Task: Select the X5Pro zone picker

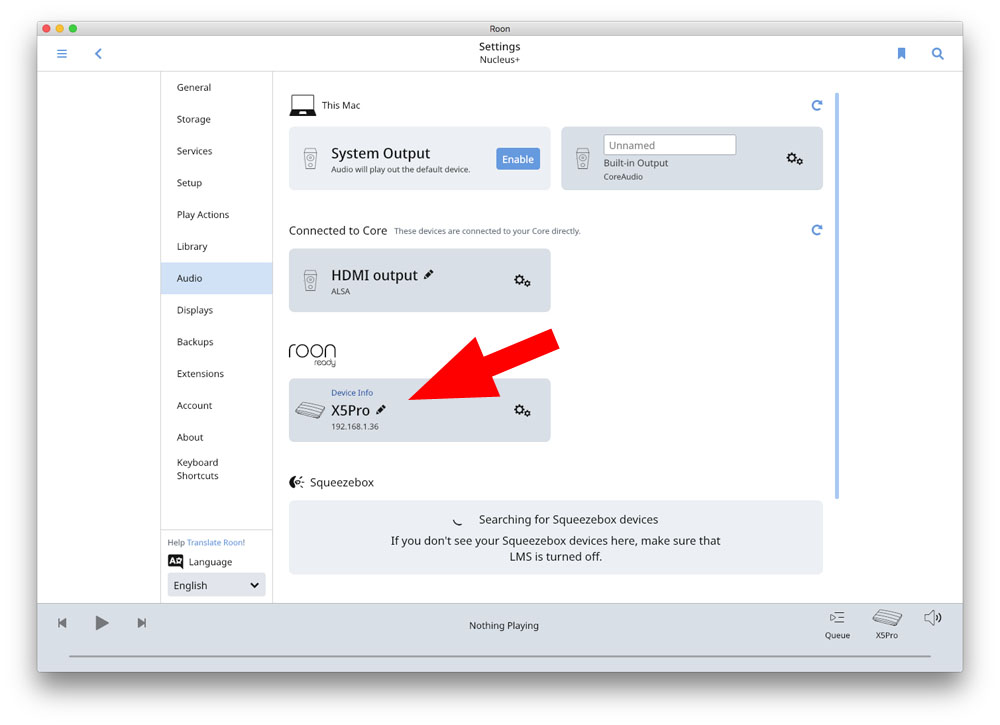Action: 886,624
